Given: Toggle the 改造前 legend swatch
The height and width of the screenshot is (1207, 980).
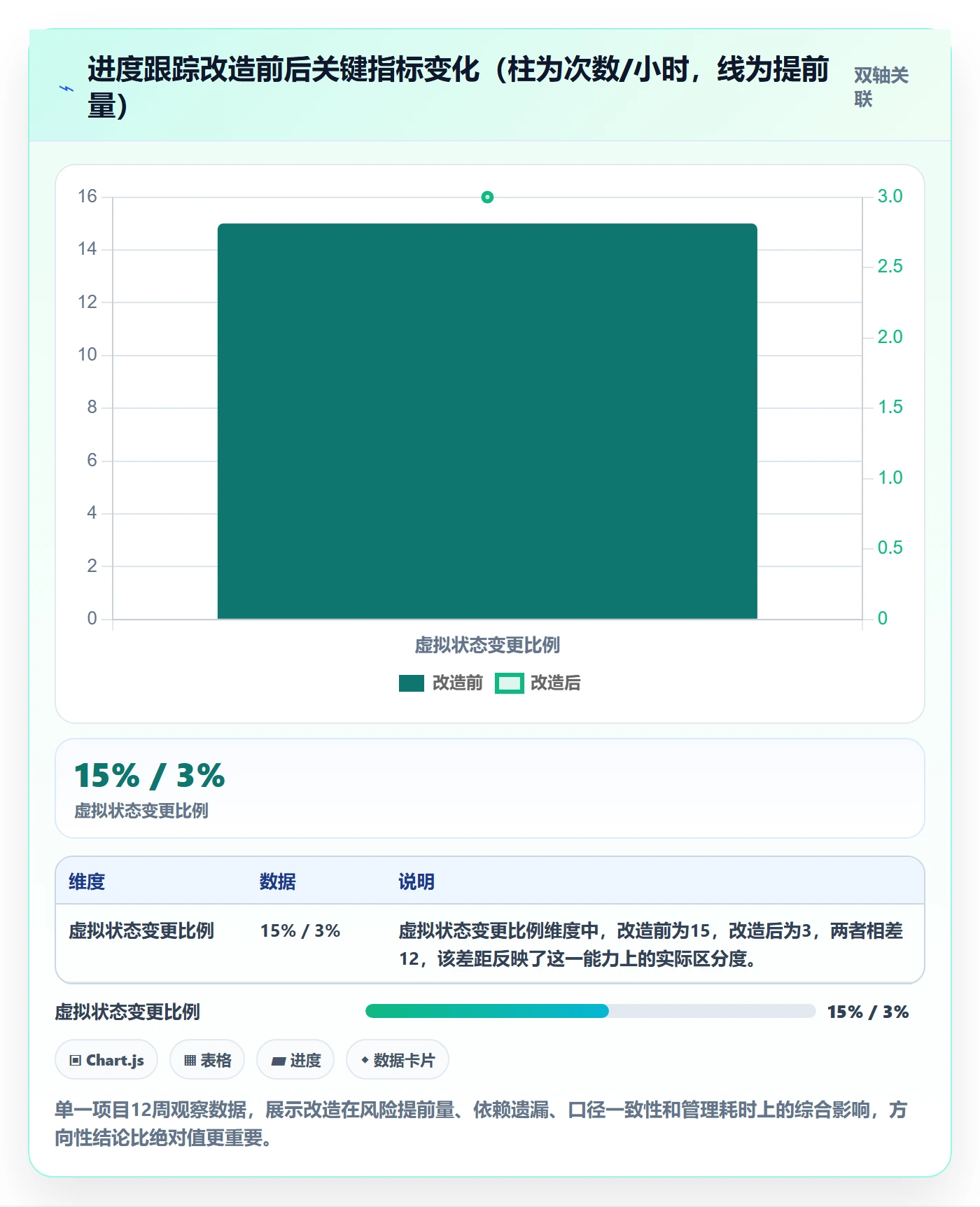Looking at the screenshot, I should (x=412, y=683).
